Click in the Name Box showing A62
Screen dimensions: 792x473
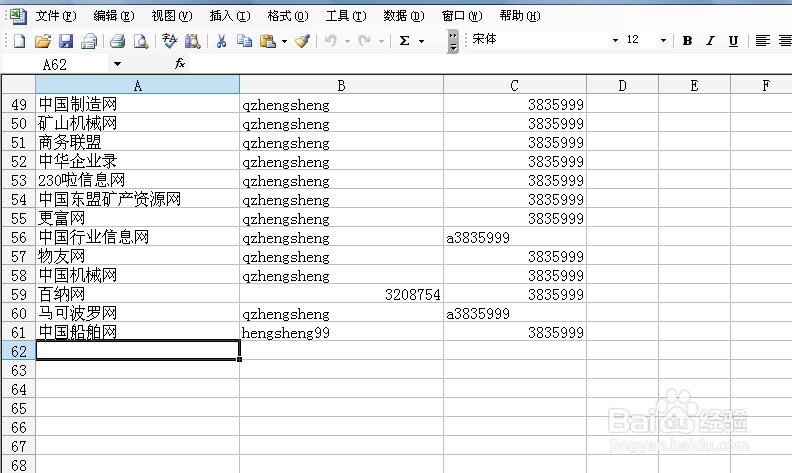[x=55, y=64]
